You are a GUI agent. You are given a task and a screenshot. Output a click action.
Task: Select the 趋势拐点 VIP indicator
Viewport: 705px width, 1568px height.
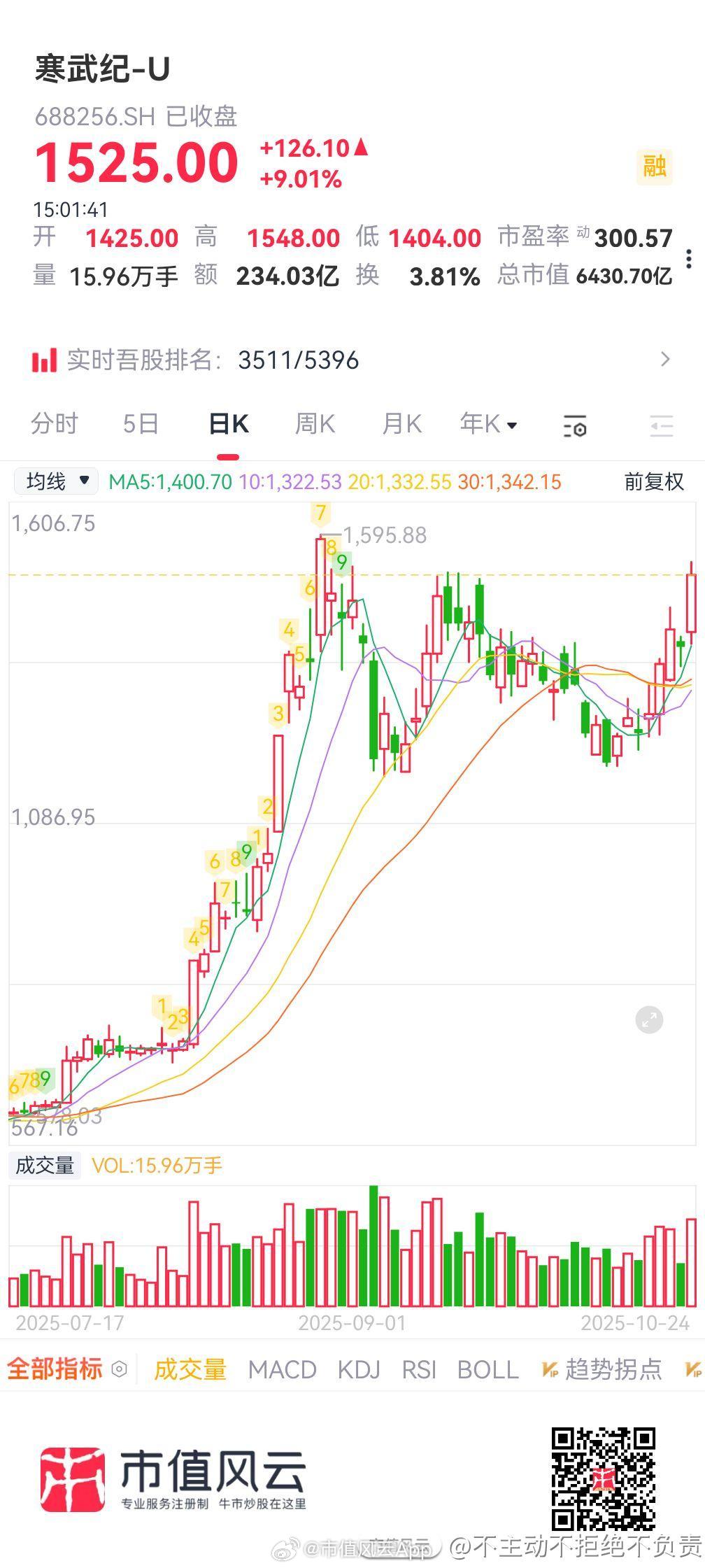click(601, 1369)
